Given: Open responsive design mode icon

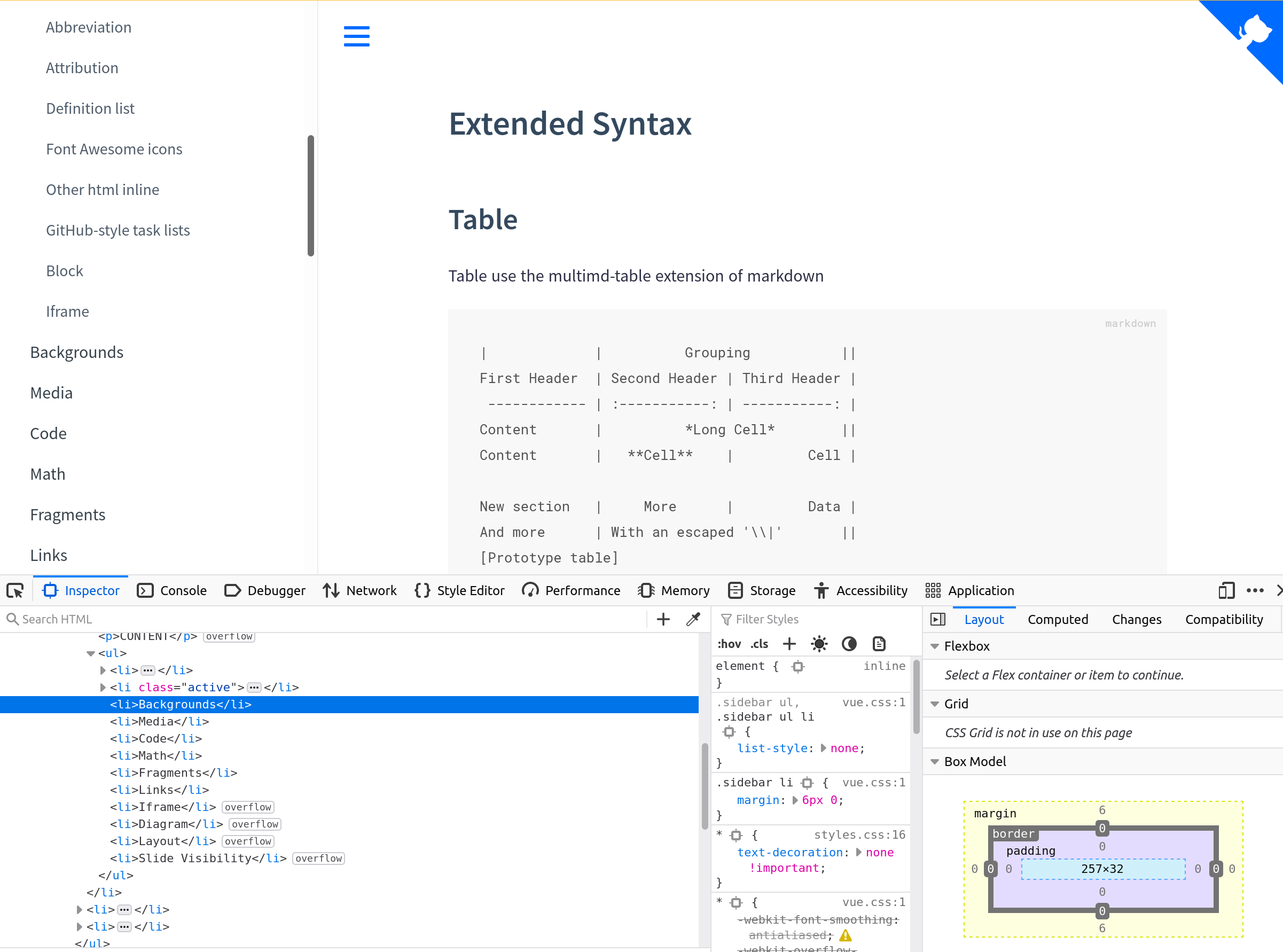Looking at the screenshot, I should pyautogui.click(x=1226, y=591).
